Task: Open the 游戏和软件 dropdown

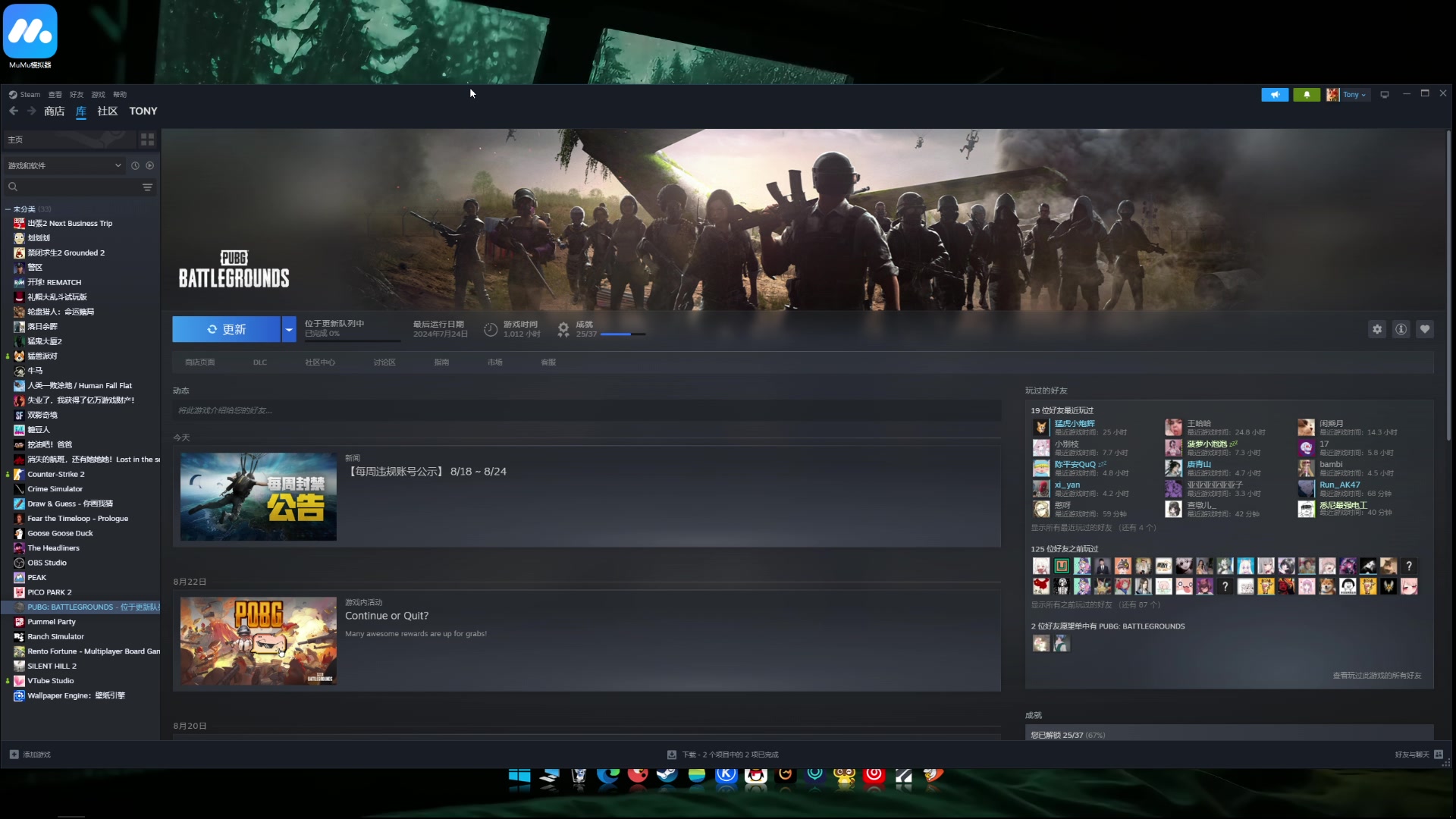Action: point(64,165)
